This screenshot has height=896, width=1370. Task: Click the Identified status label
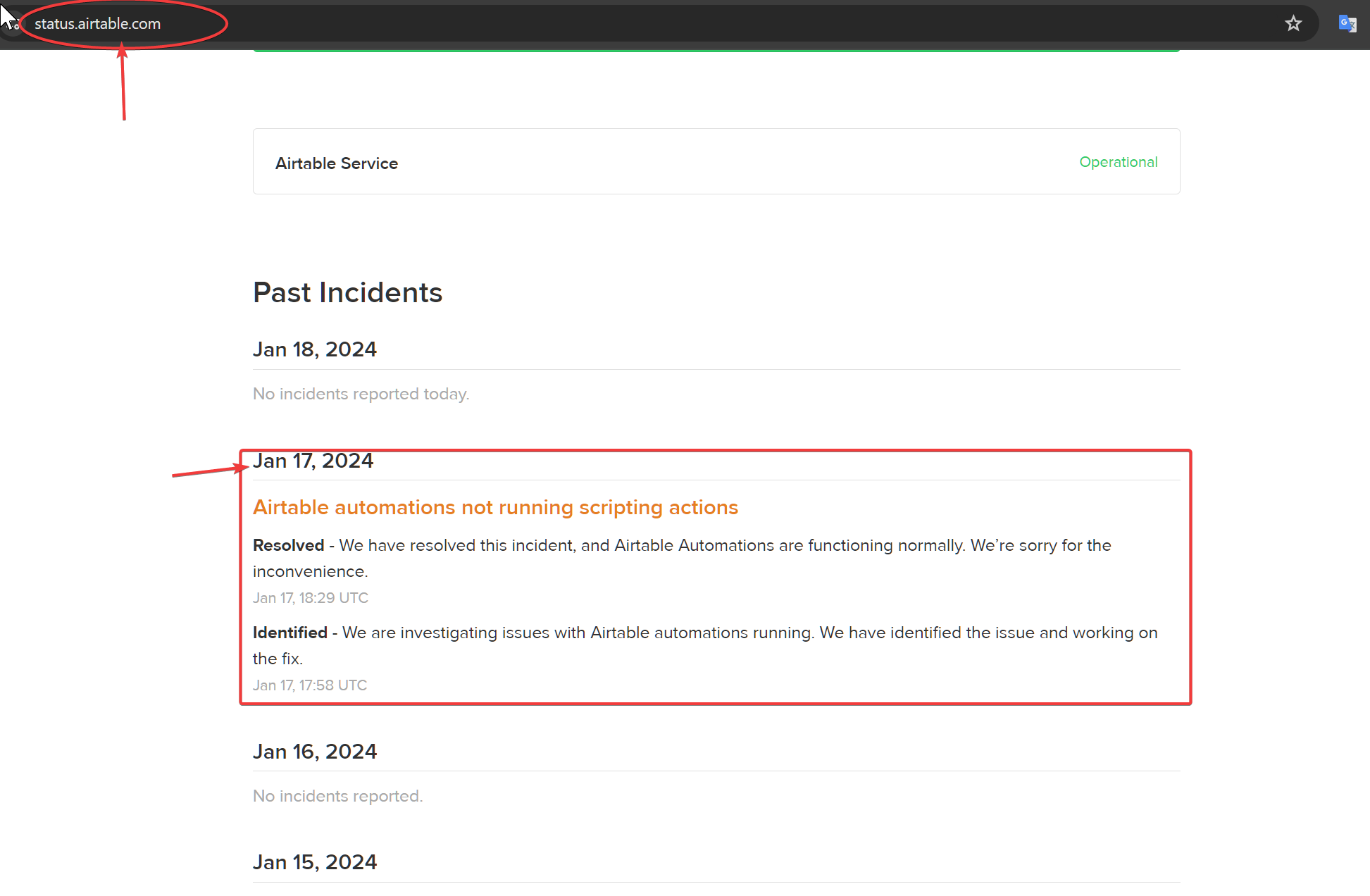click(290, 633)
